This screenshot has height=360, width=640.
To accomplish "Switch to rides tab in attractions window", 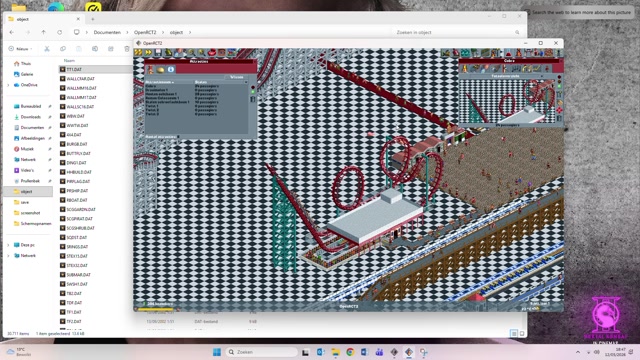I will [151, 70].
